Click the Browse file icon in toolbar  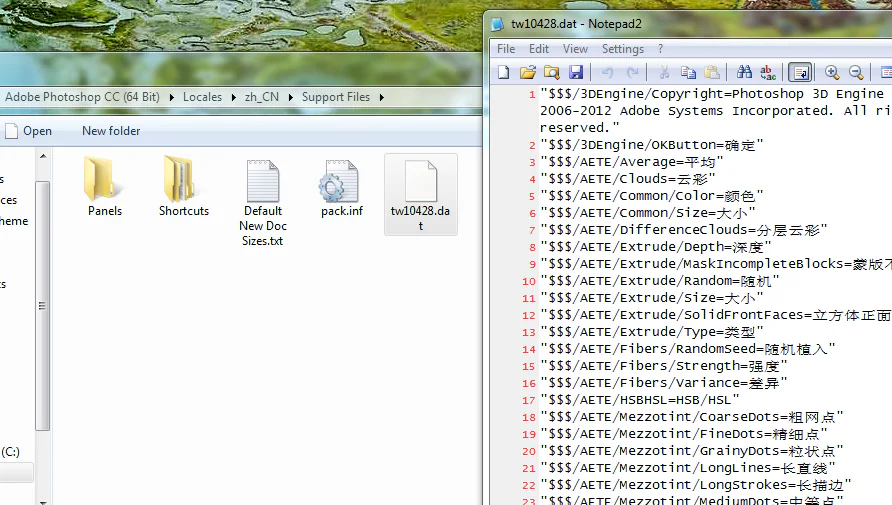(x=551, y=72)
